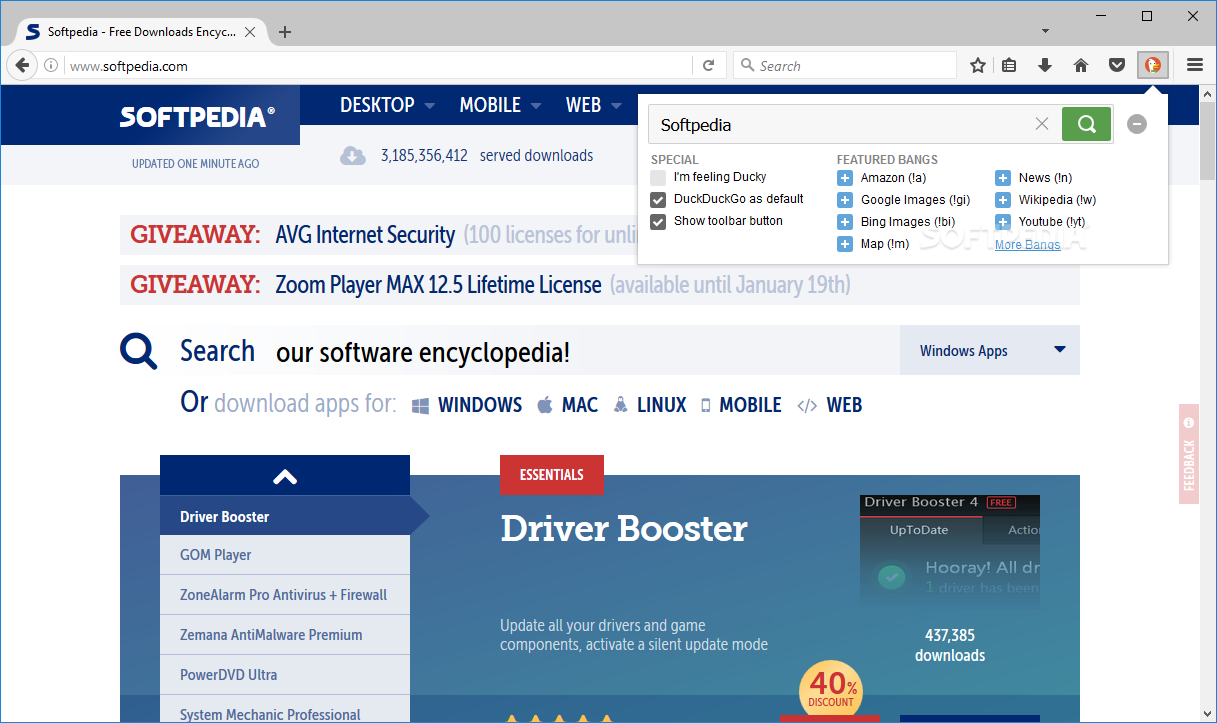
Task: Open the Pocket icon in the toolbar
Action: tap(1117, 65)
